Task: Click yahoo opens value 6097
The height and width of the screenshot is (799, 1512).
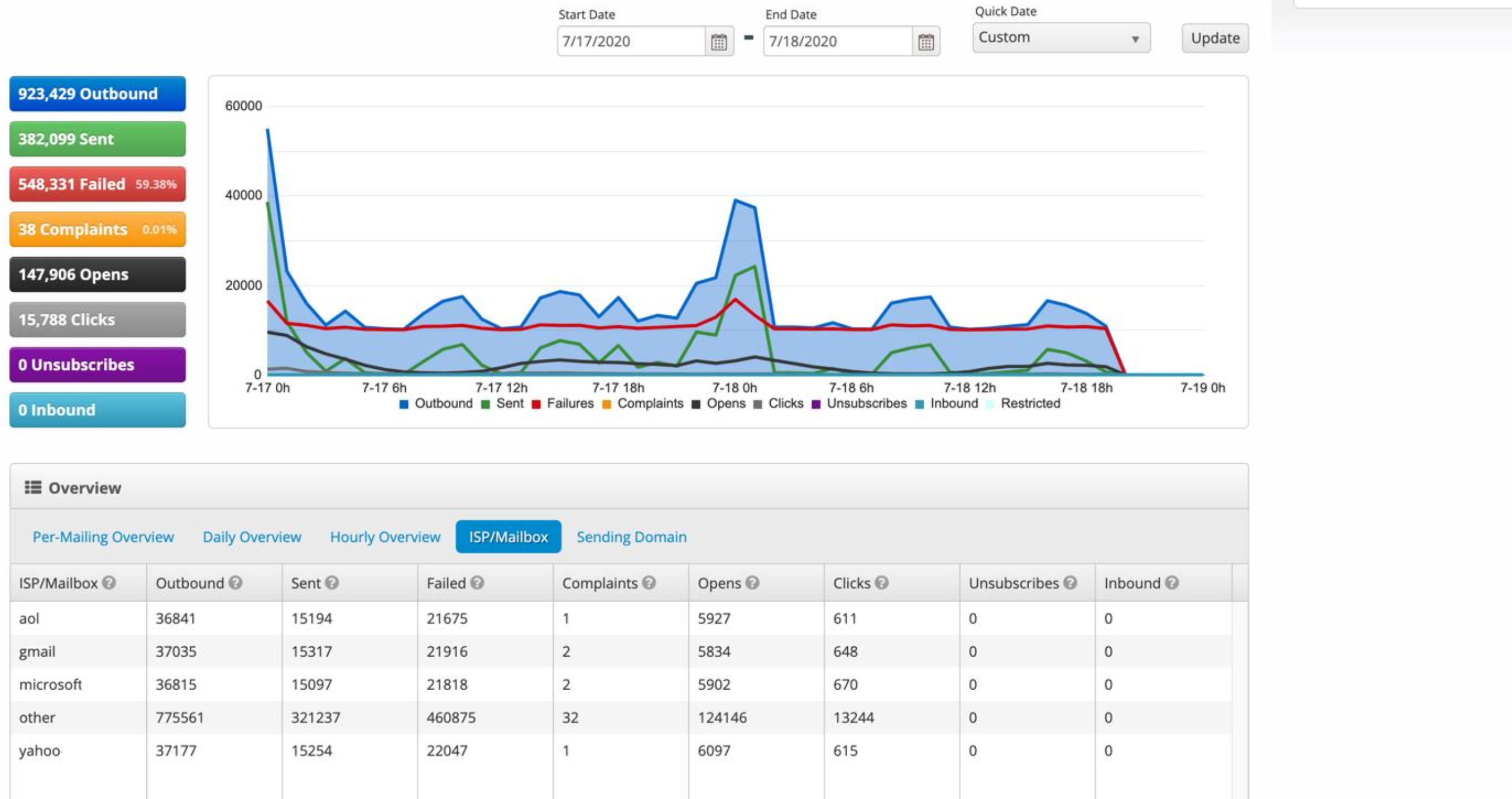Action: click(x=714, y=751)
